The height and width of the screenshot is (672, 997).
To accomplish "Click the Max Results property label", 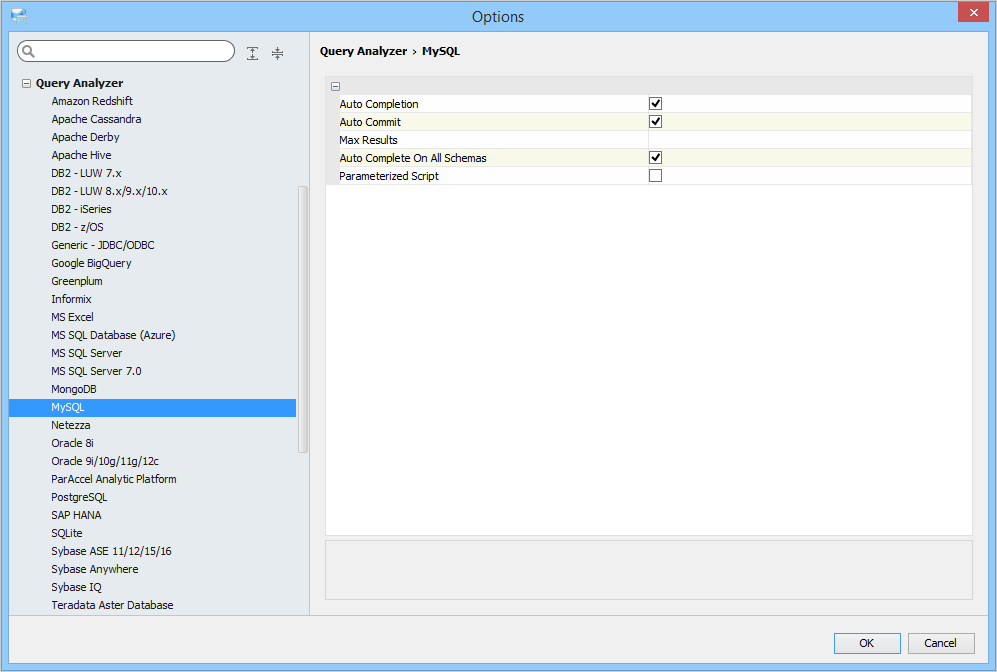I will tap(368, 140).
